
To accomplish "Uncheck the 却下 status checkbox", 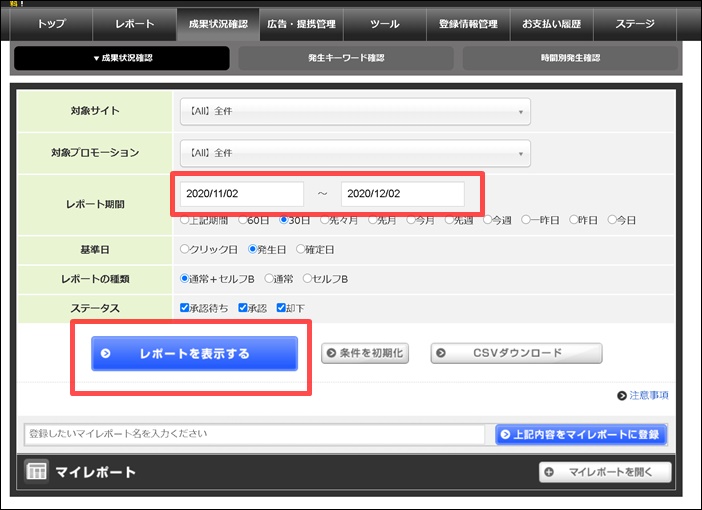I will pos(282,308).
